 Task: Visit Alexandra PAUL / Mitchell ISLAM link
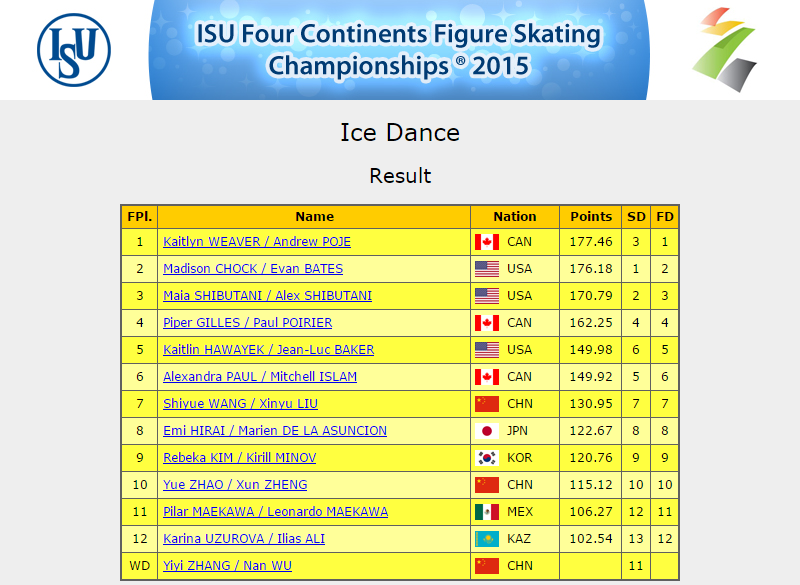[260, 377]
